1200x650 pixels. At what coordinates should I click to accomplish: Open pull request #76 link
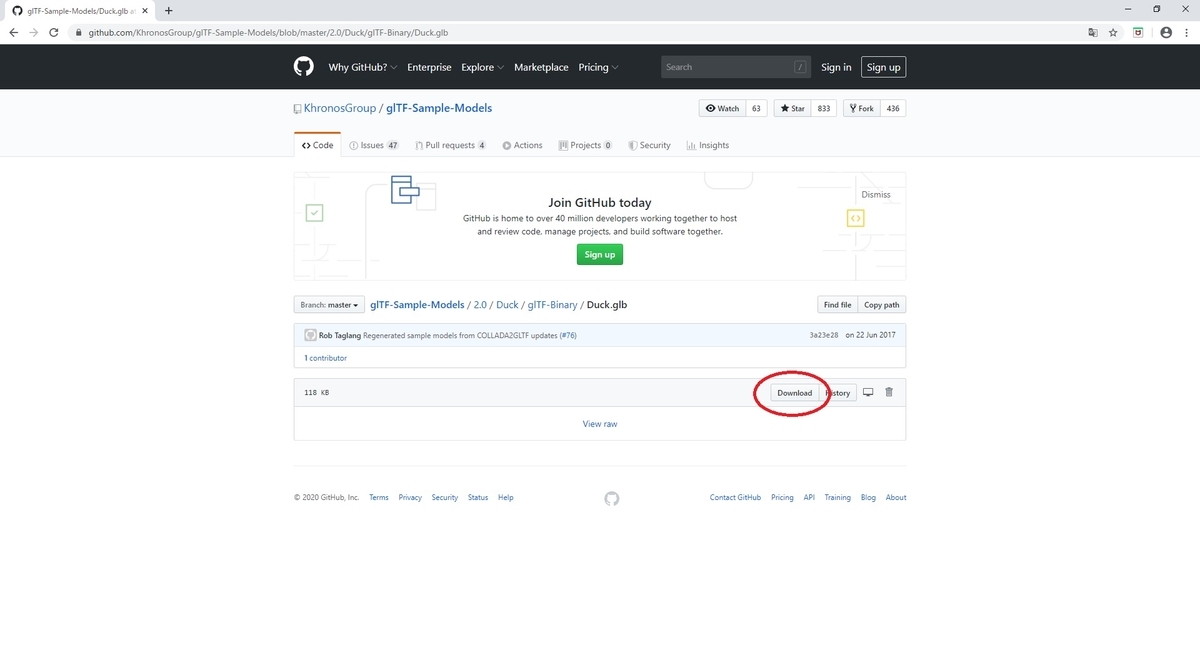[x=568, y=335]
